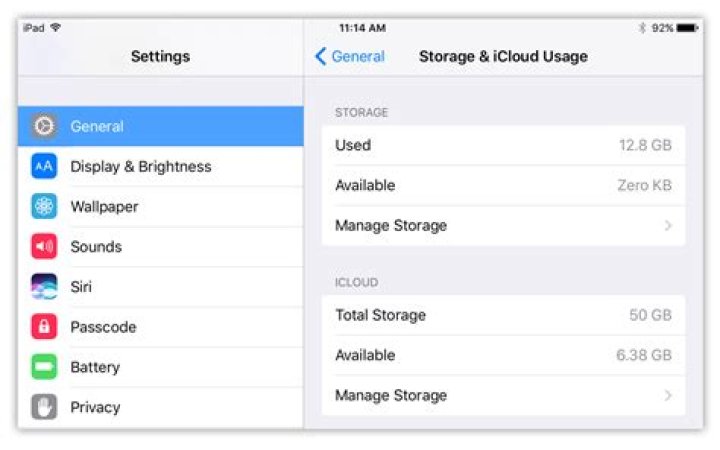Tap the General gear icon
The image size is (720, 450).
[44, 127]
